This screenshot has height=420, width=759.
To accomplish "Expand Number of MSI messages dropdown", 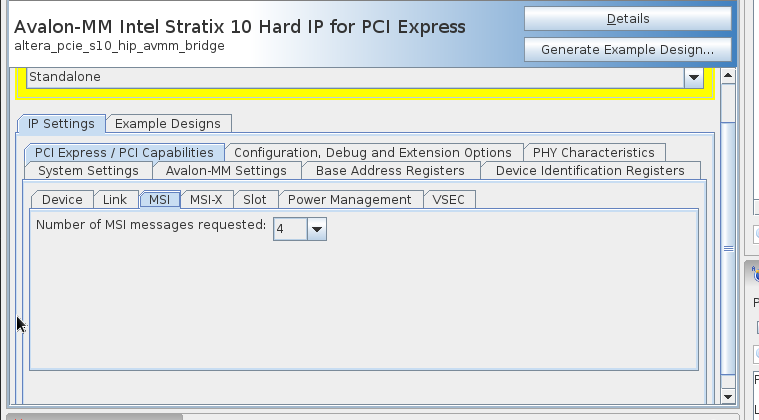I will point(317,229).
